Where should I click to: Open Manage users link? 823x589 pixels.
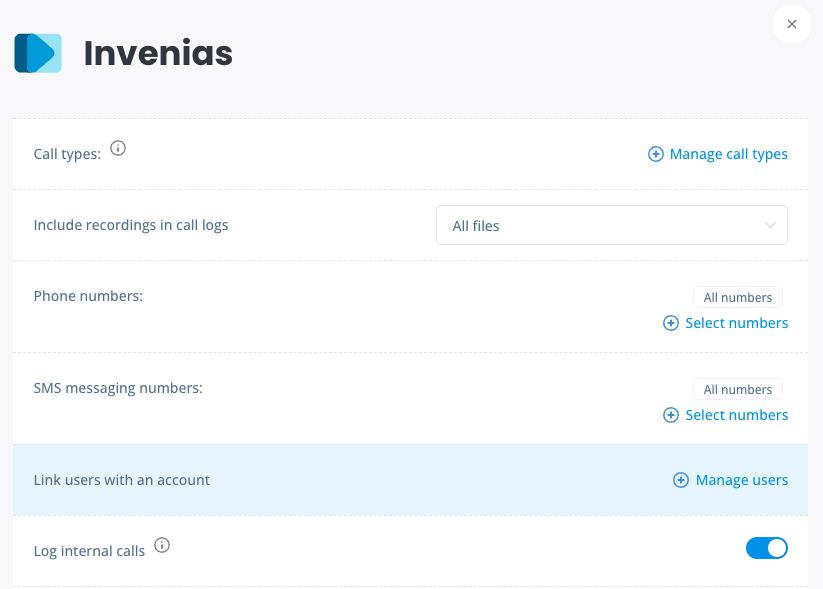730,480
